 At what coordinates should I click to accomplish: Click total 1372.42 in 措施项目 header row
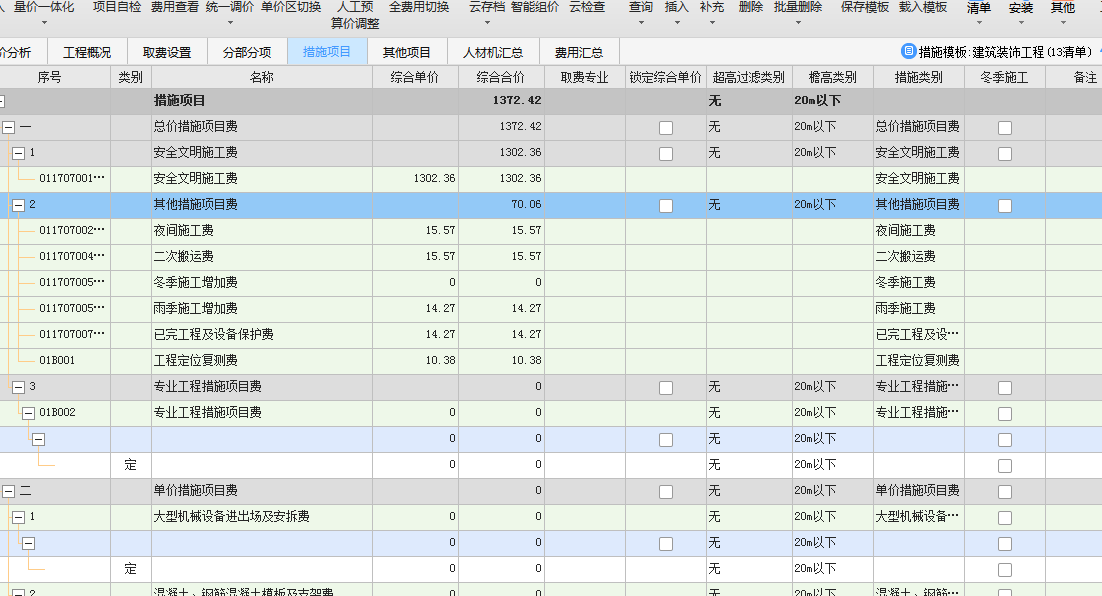[x=517, y=101]
